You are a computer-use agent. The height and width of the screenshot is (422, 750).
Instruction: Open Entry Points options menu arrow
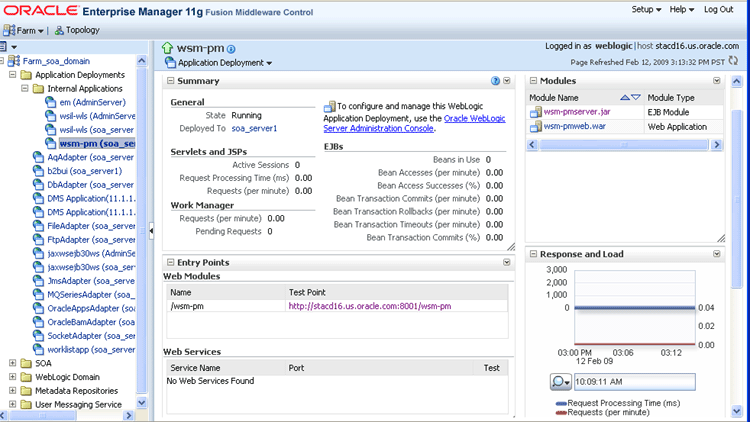[507, 262]
